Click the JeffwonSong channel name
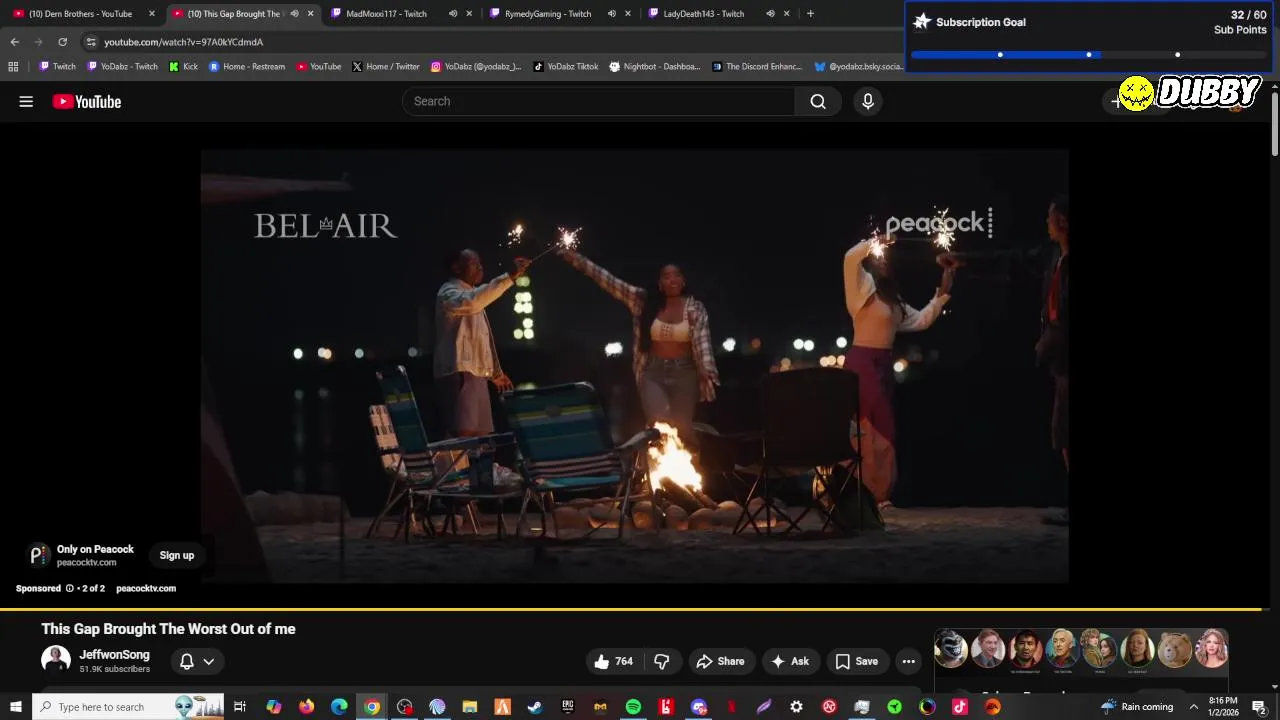The width and height of the screenshot is (1280, 720). [x=115, y=655]
